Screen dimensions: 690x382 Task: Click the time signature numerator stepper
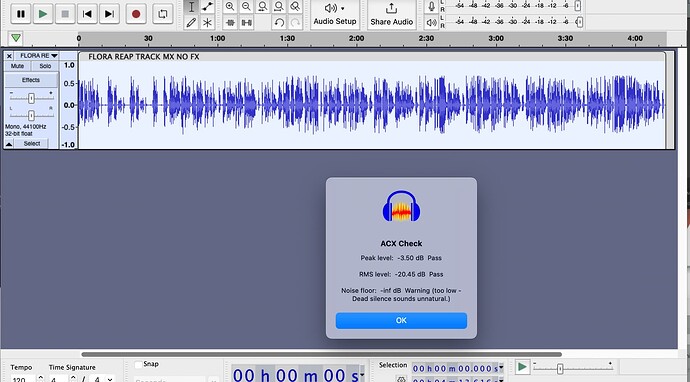[x=73, y=378]
